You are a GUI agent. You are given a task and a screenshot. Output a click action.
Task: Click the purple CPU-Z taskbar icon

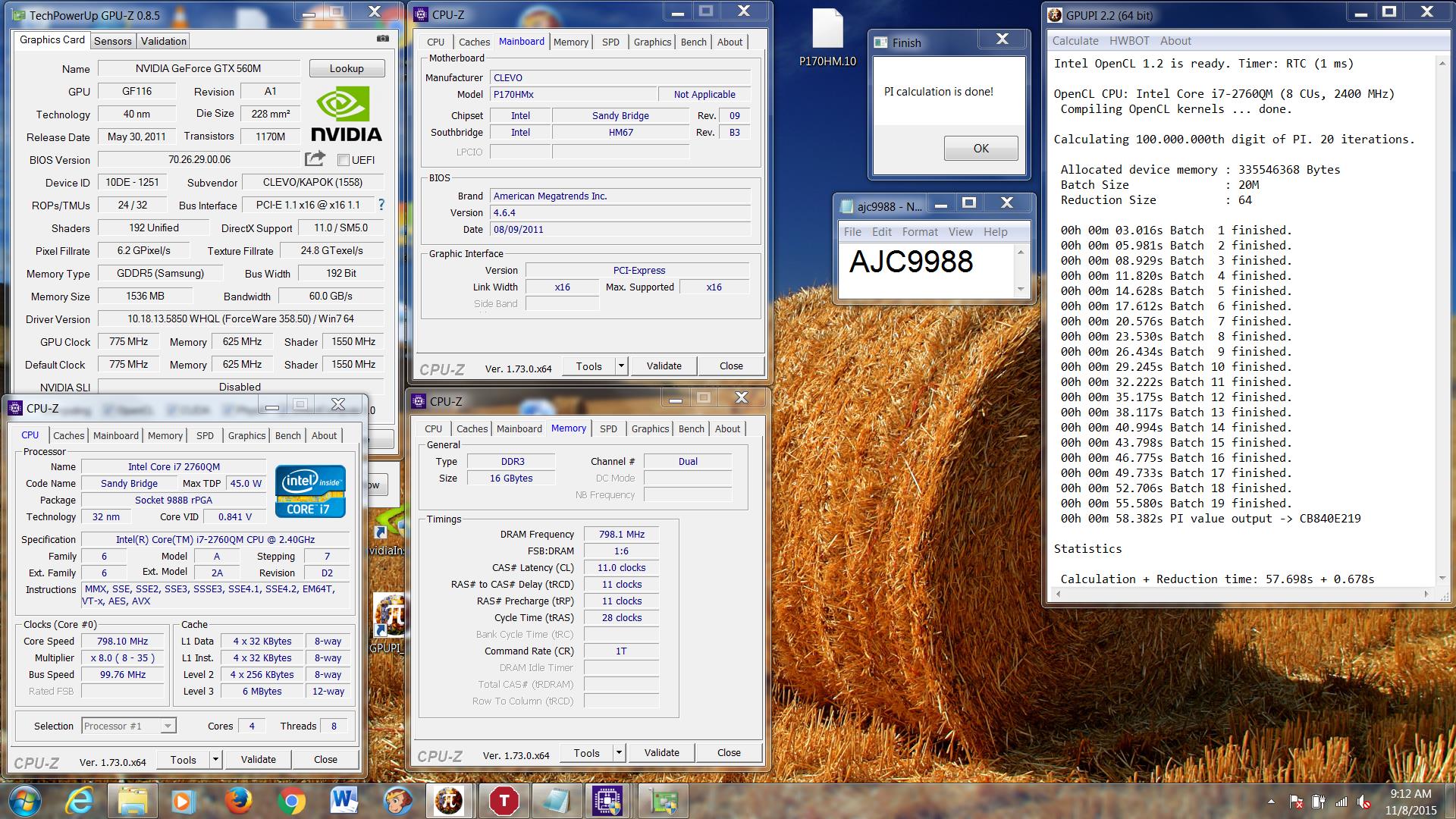[x=608, y=802]
